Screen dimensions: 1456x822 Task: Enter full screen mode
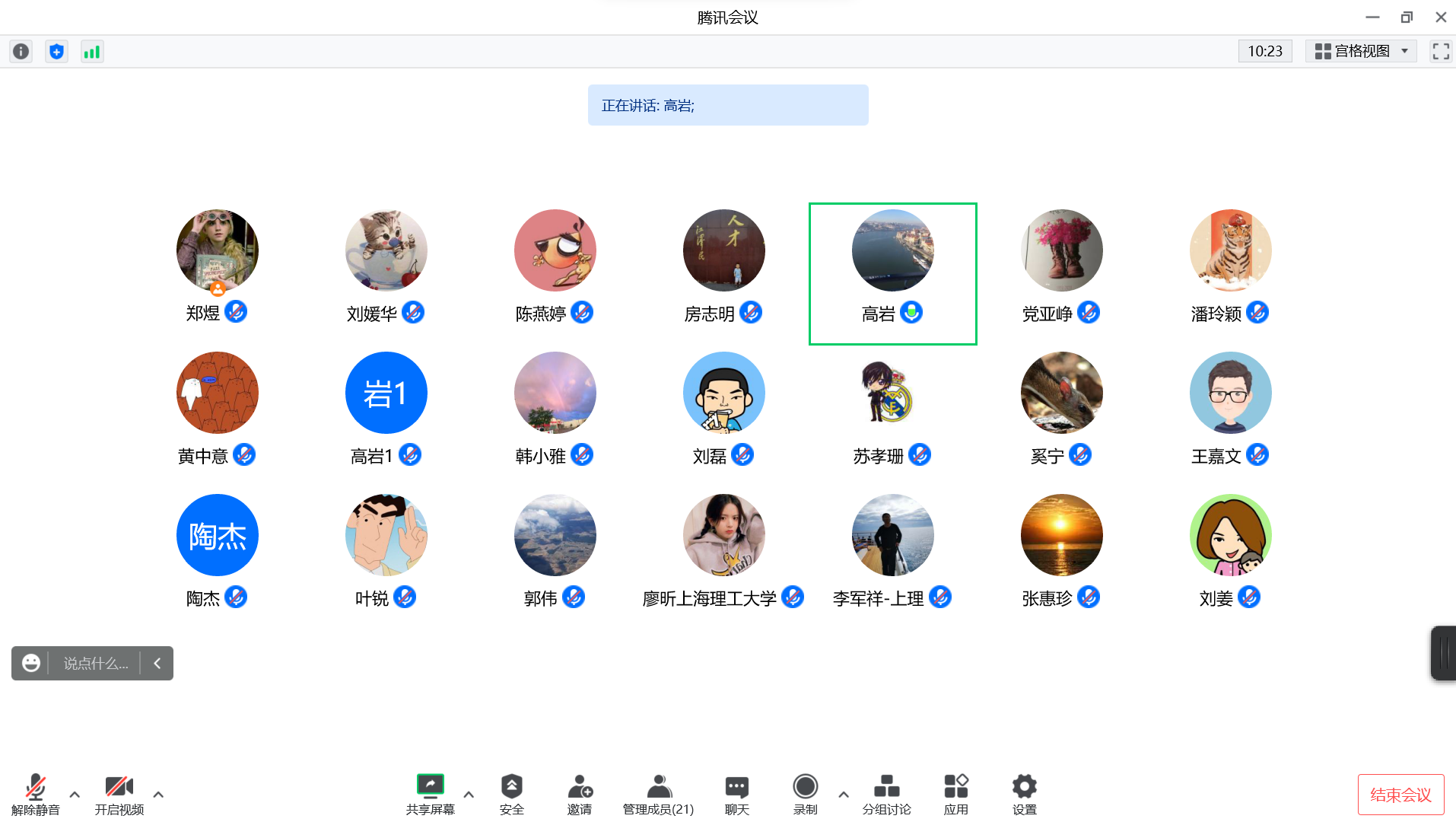[x=1440, y=51]
